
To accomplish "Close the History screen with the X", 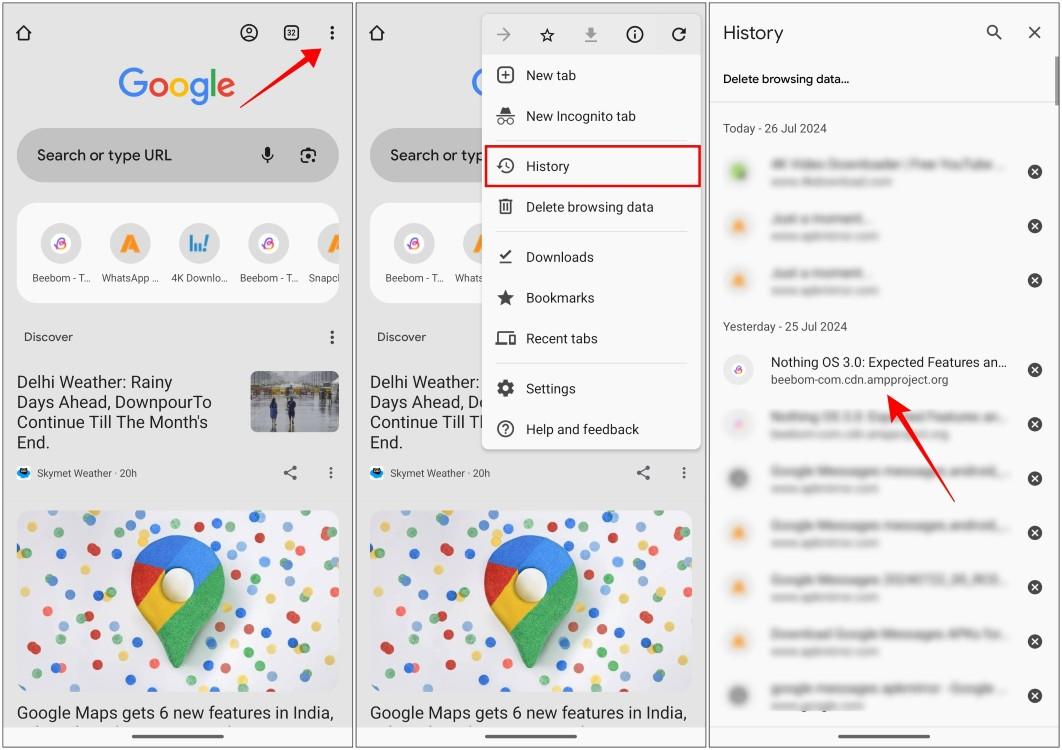I will tap(1034, 32).
